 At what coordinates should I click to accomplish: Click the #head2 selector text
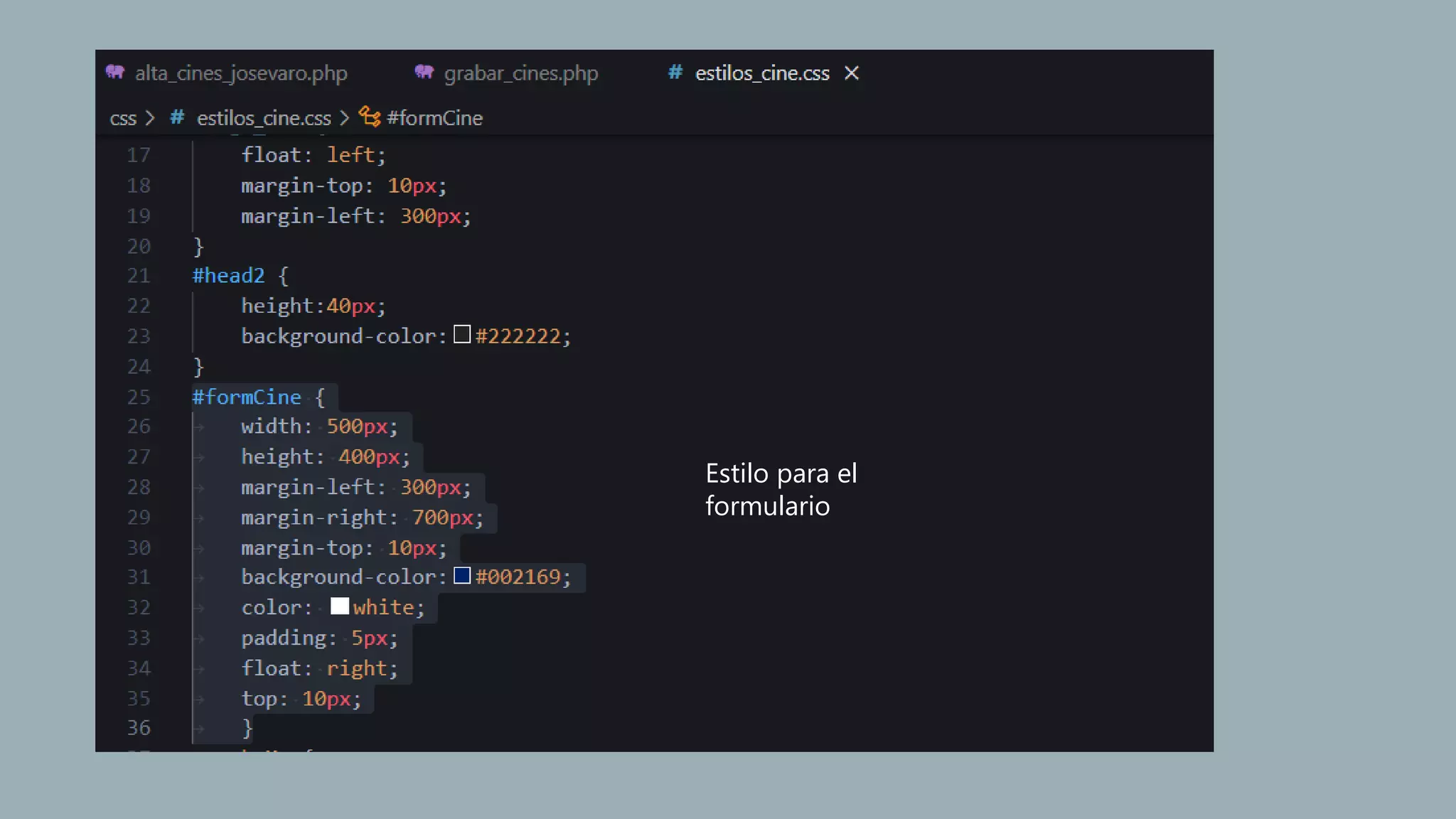(228, 276)
